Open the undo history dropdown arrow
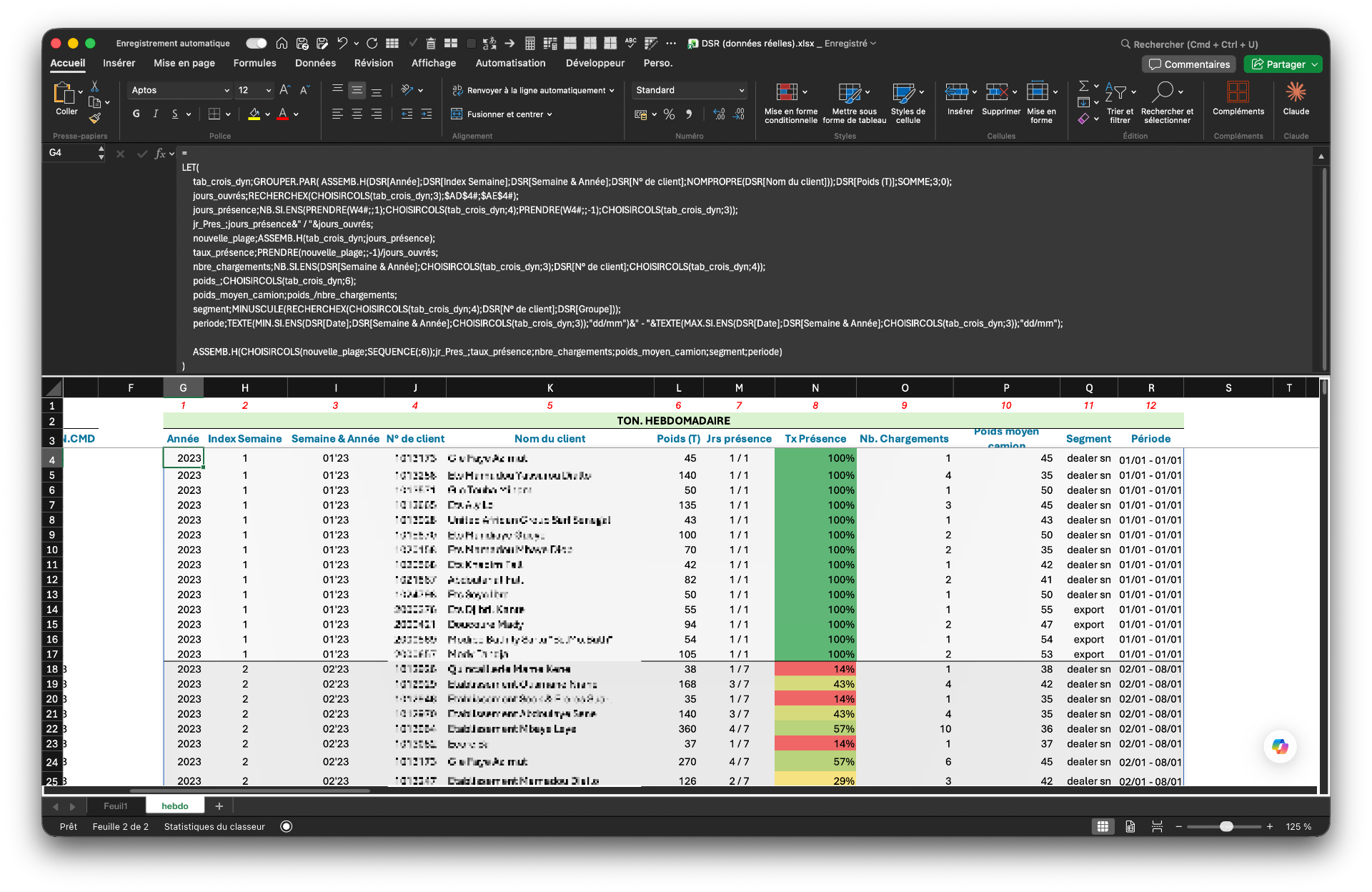Image resolution: width=1372 pixels, height=892 pixels. [x=356, y=44]
